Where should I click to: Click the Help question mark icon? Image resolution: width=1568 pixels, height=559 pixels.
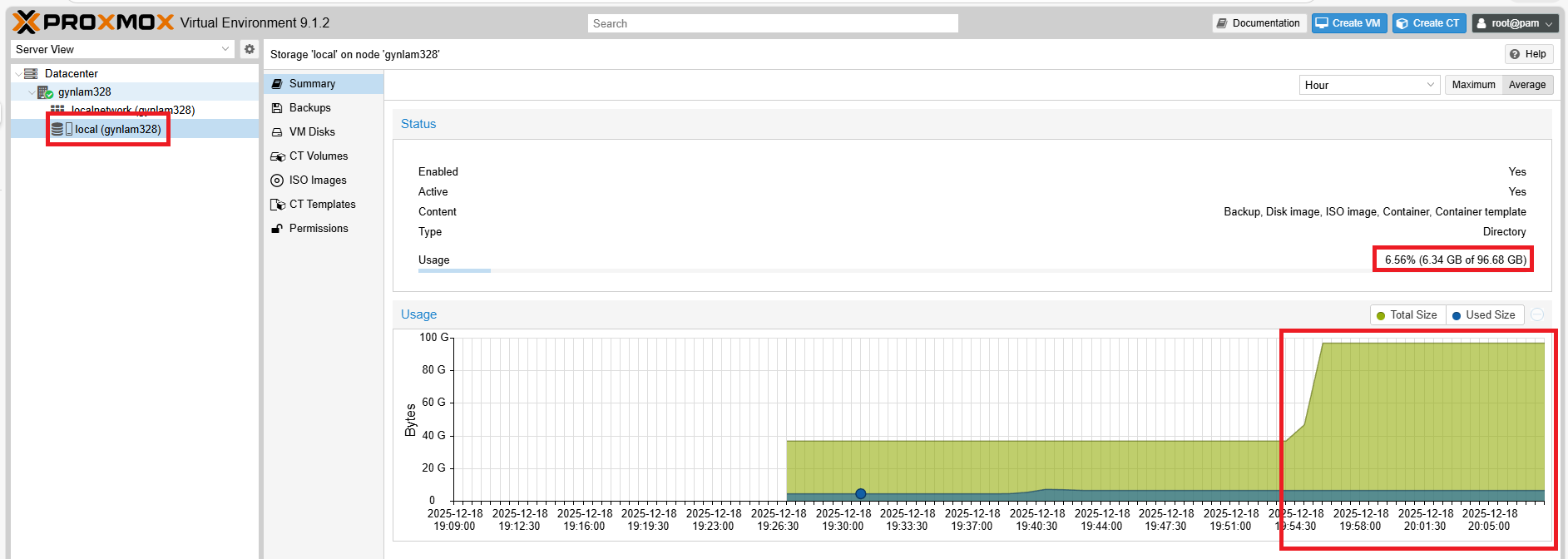pyautogui.click(x=1515, y=54)
